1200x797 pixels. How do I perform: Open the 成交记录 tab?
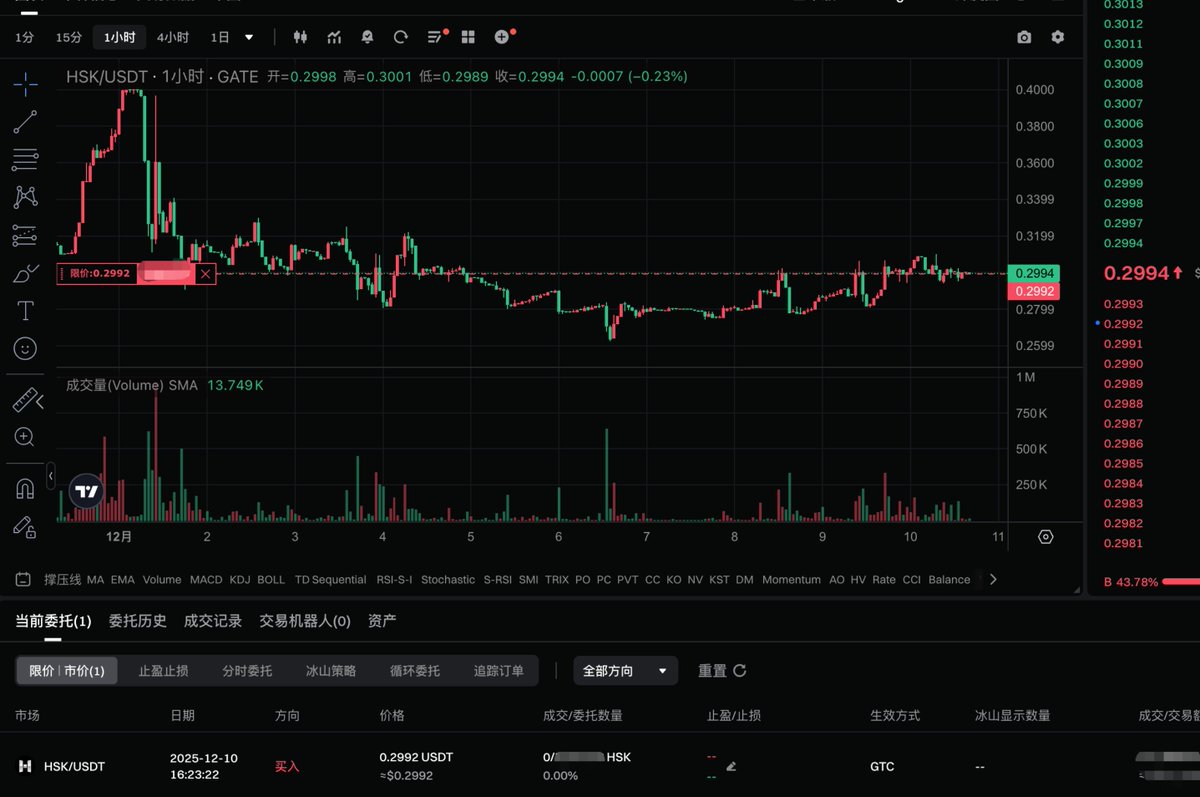point(213,621)
